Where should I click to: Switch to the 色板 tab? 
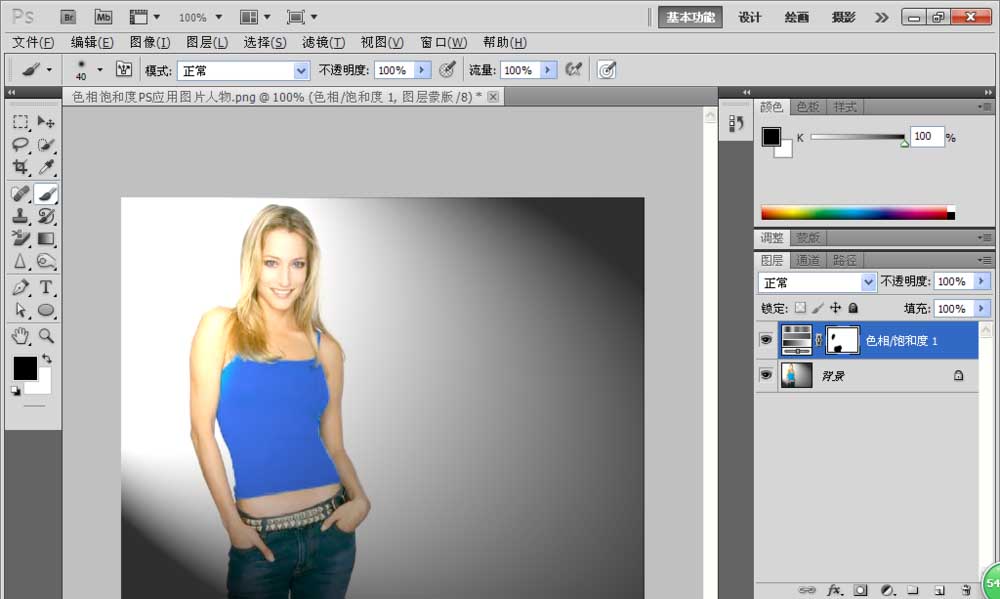[808, 107]
